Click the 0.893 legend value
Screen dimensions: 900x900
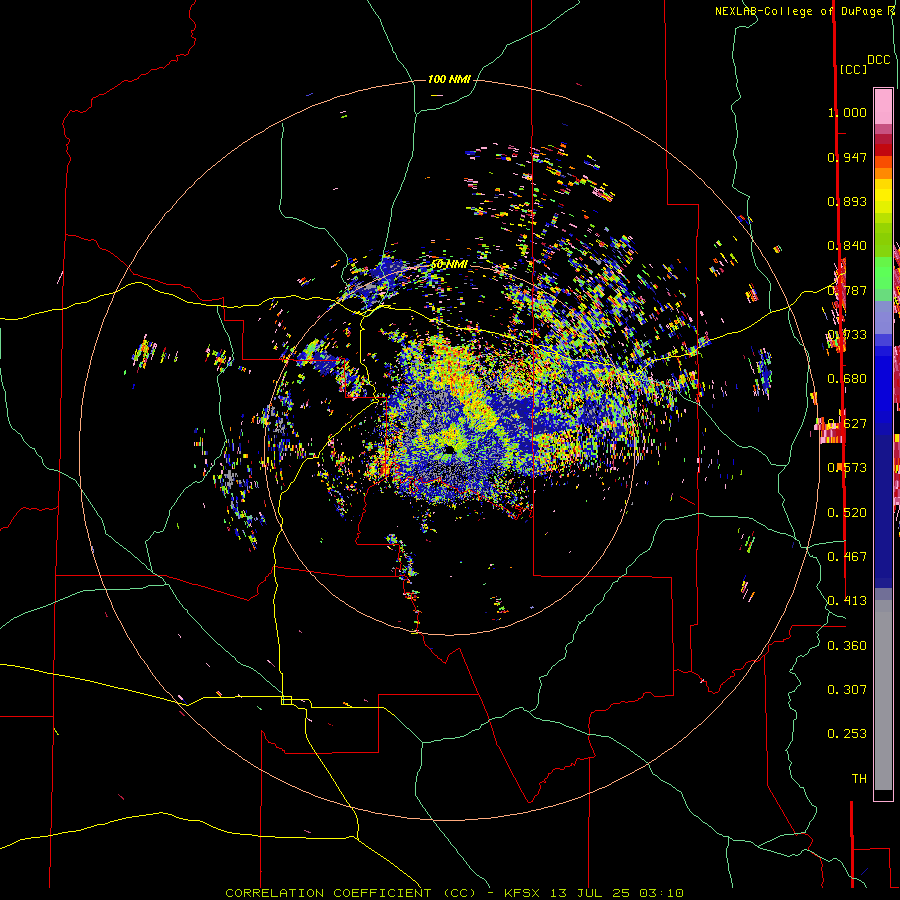click(x=847, y=201)
